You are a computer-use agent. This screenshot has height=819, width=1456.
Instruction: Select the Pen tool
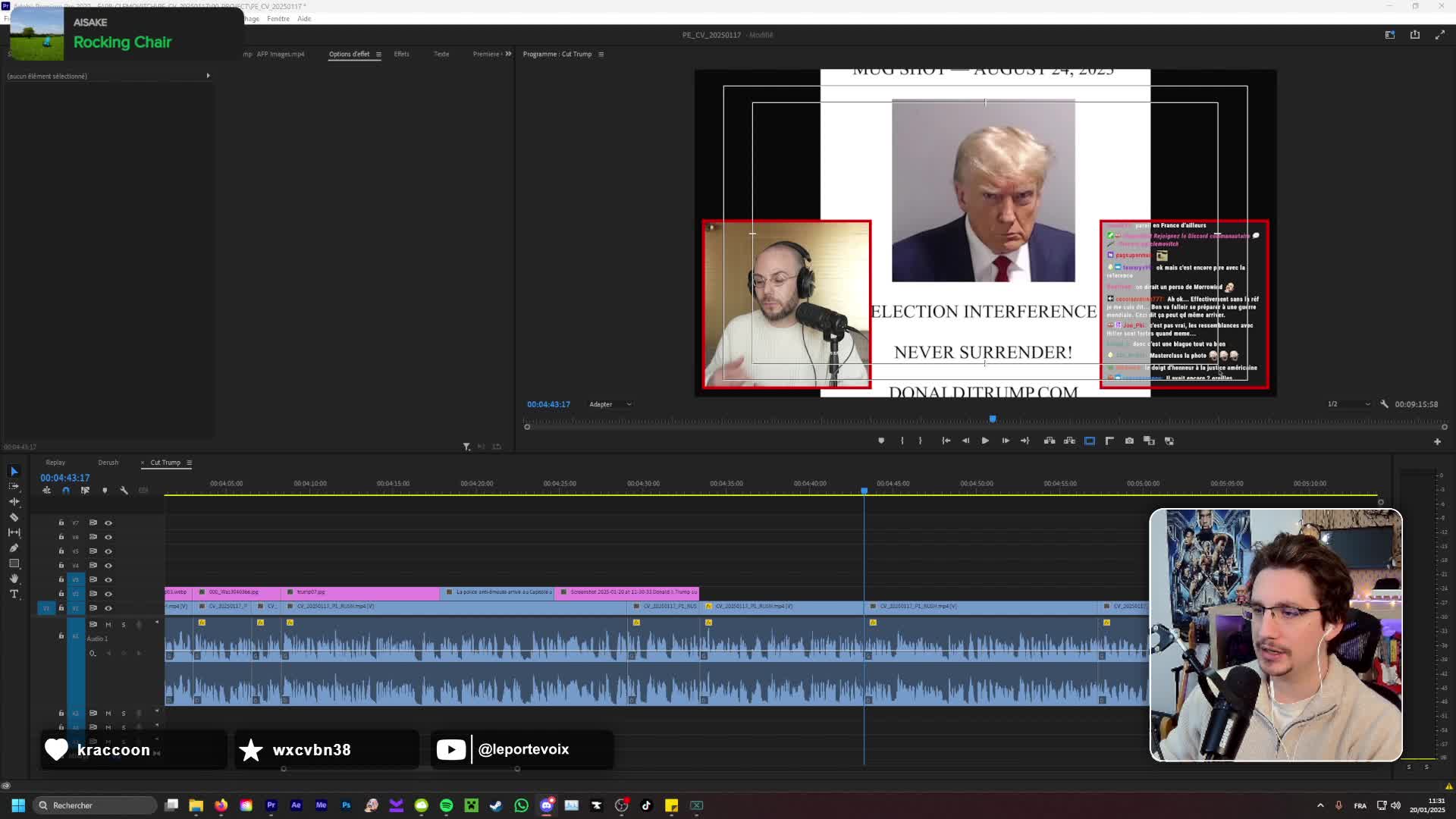(14, 548)
